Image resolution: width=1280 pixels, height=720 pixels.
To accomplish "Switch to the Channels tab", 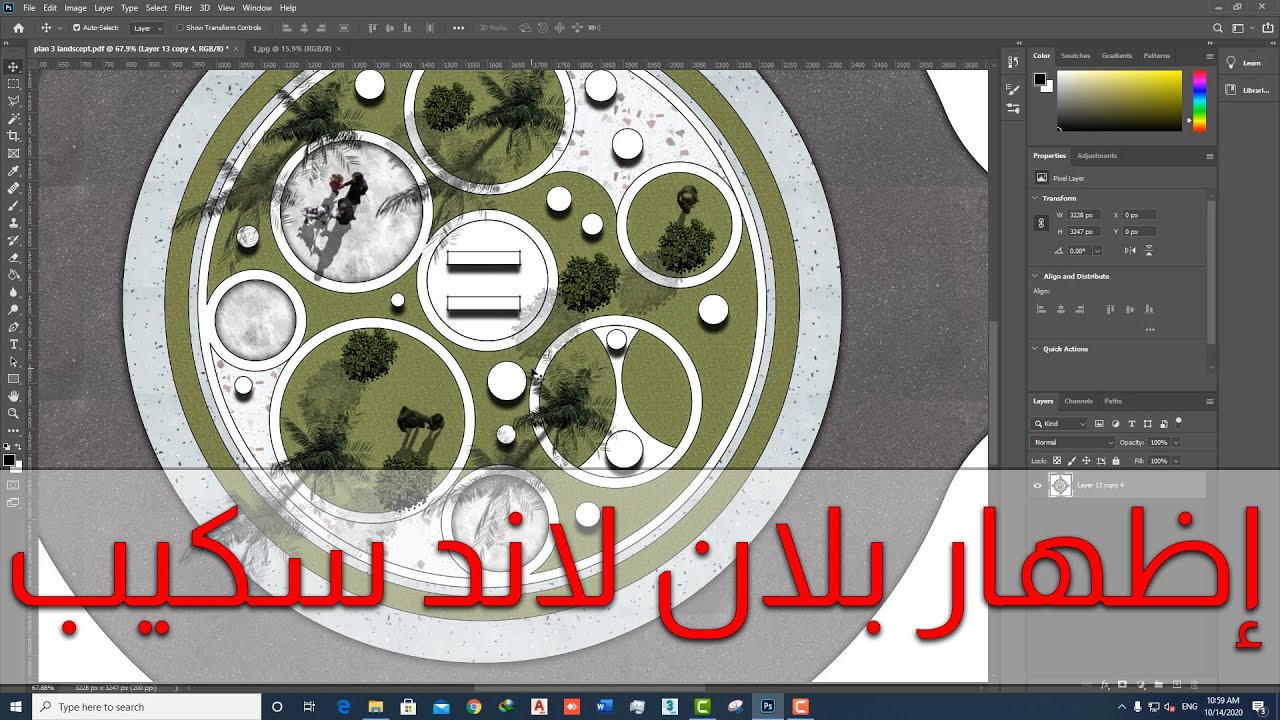I will click(1078, 401).
